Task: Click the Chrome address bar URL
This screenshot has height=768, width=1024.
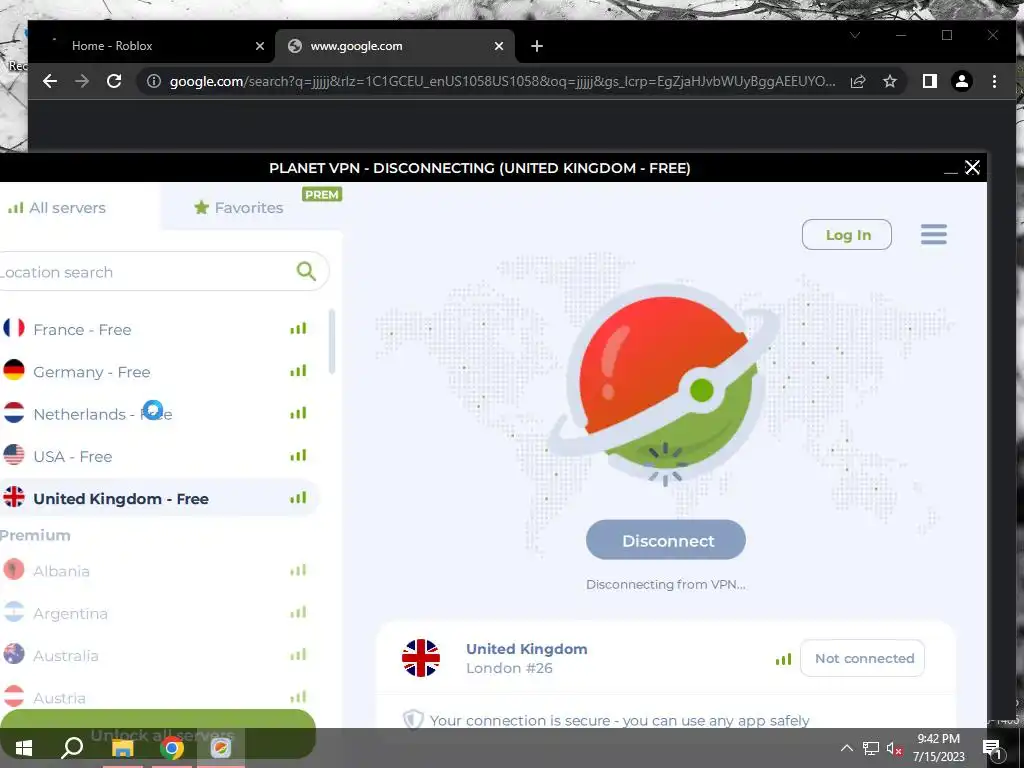Action: pyautogui.click(x=502, y=81)
